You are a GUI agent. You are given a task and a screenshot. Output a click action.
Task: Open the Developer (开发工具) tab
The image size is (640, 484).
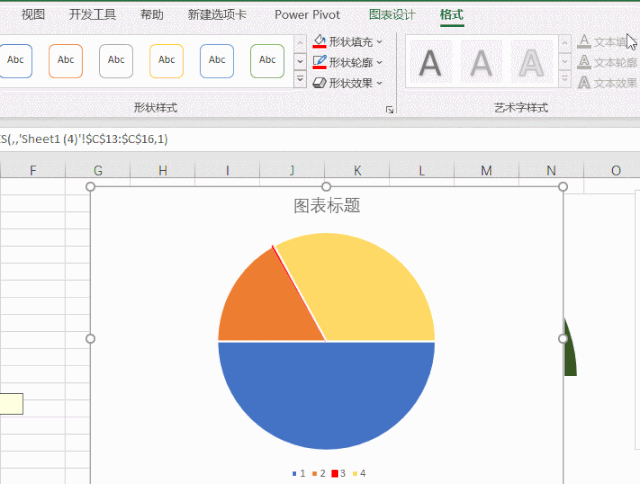pyautogui.click(x=93, y=15)
